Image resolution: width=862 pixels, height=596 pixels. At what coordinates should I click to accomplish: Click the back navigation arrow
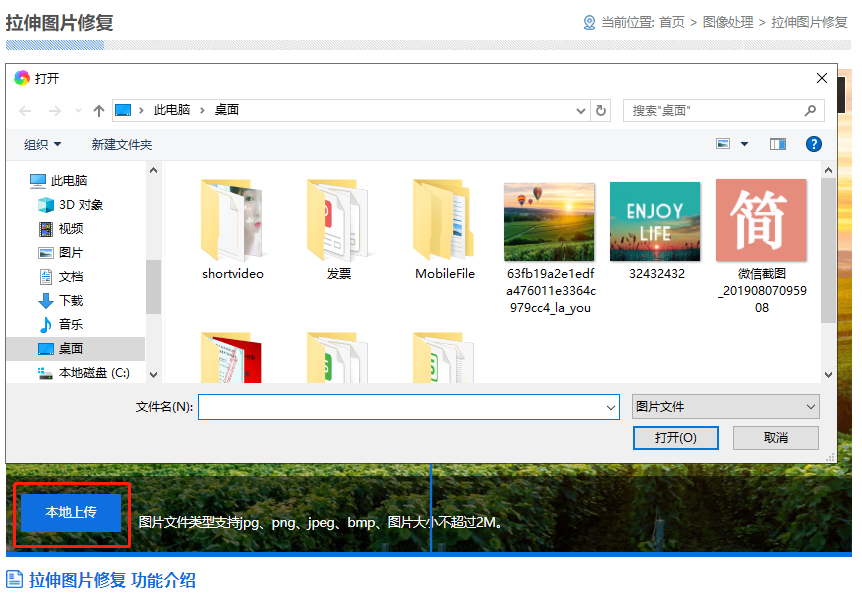coord(26,110)
